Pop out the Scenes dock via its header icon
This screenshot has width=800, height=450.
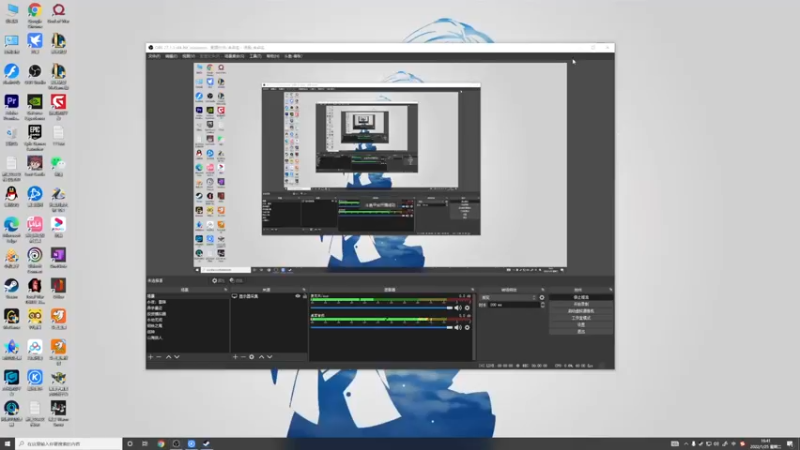pos(226,290)
